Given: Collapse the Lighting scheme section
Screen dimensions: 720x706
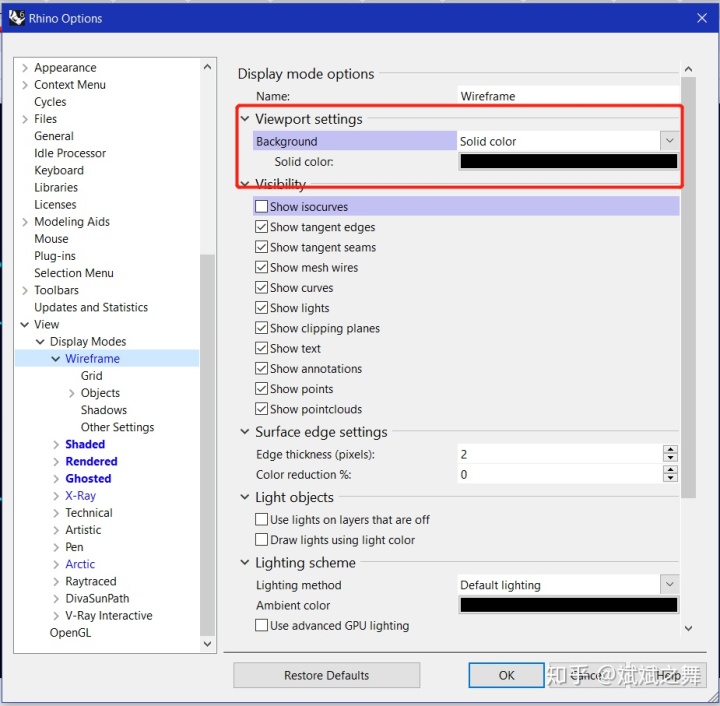Looking at the screenshot, I should [x=245, y=562].
